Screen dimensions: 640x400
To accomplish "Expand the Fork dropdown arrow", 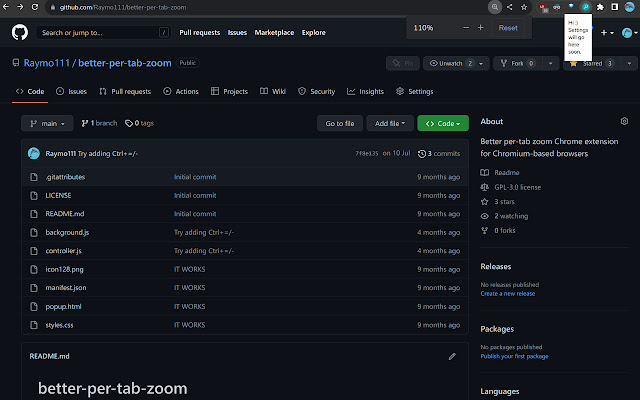I will 550,63.
